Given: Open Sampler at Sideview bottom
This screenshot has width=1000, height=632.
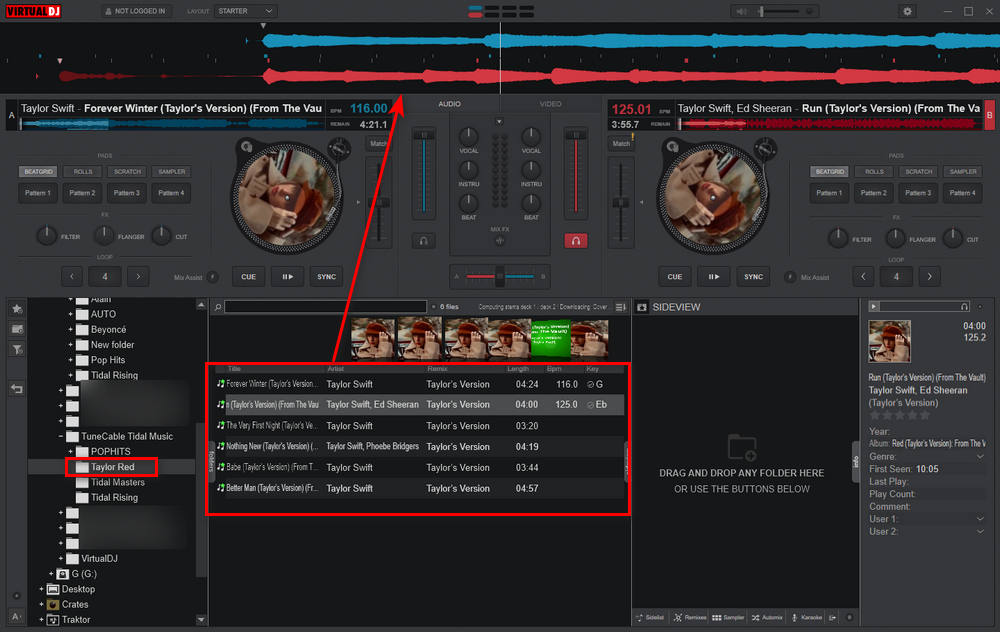Looking at the screenshot, I should click(x=728, y=617).
